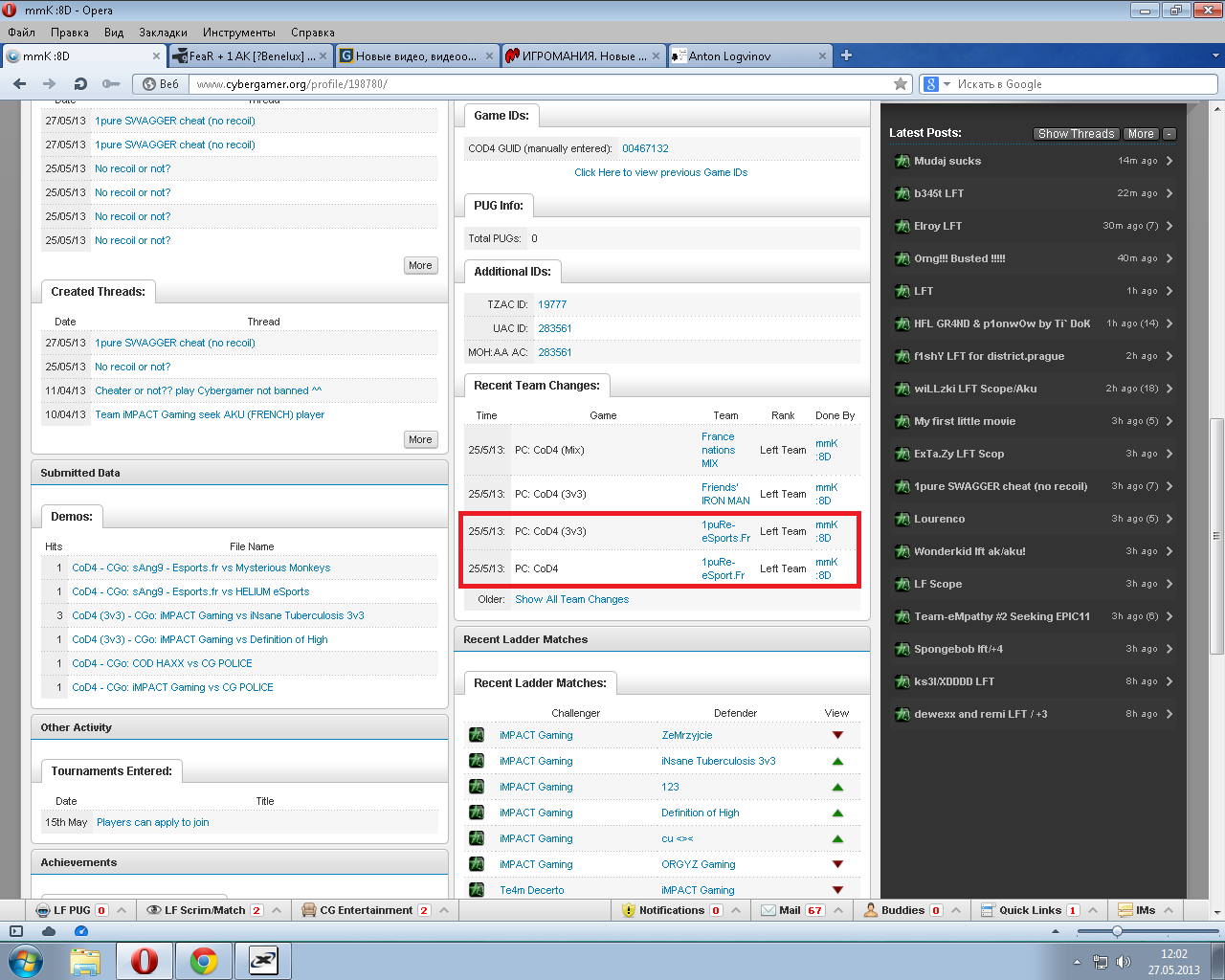Click the Notifications shield icon in bottom bar
1225x980 pixels.
pyautogui.click(x=629, y=910)
